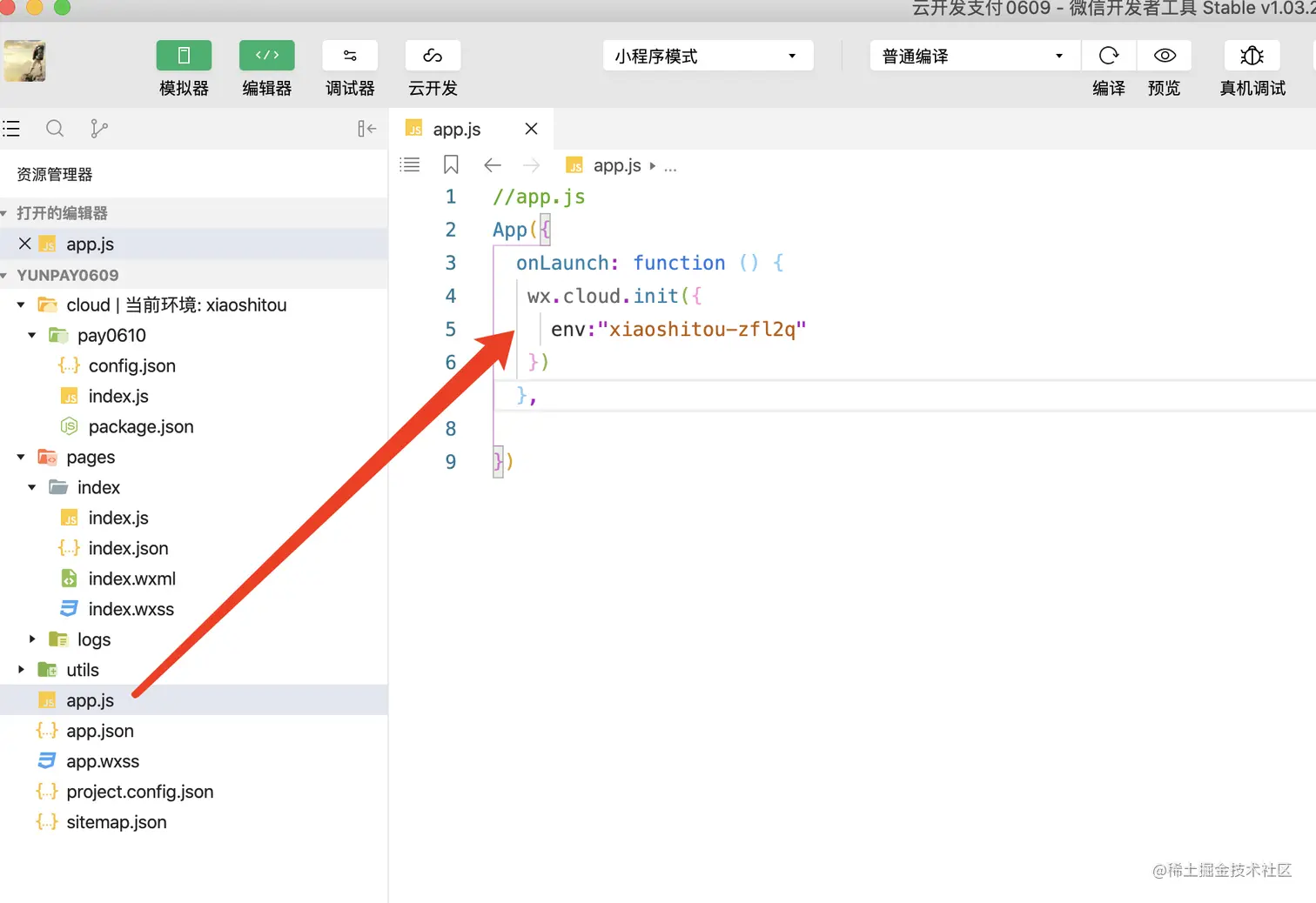Click the cloud folder icon

point(47,304)
